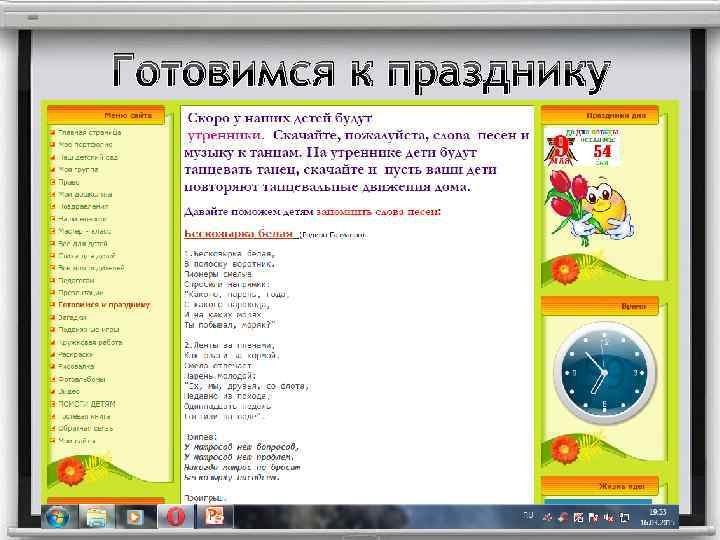
Task: Open the Подвижные игры page link
Action: 89,330
